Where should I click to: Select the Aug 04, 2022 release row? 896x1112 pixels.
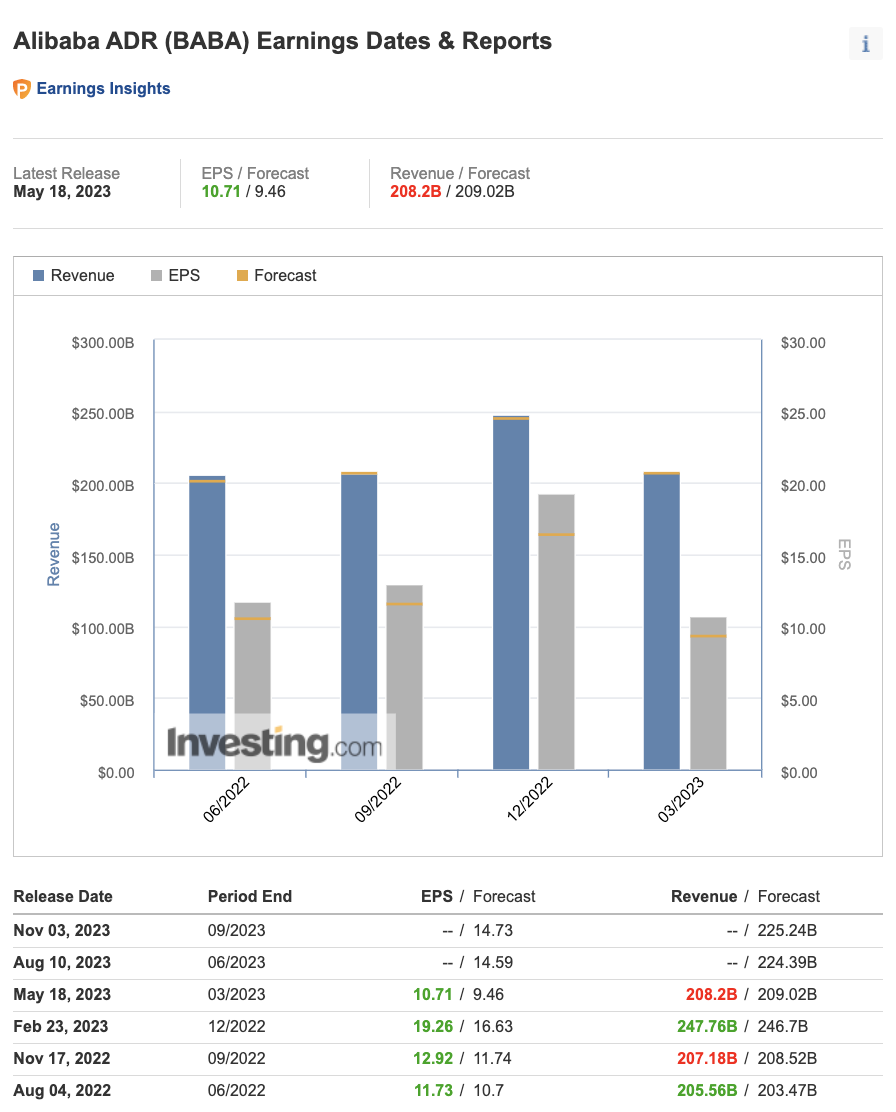(x=448, y=1090)
